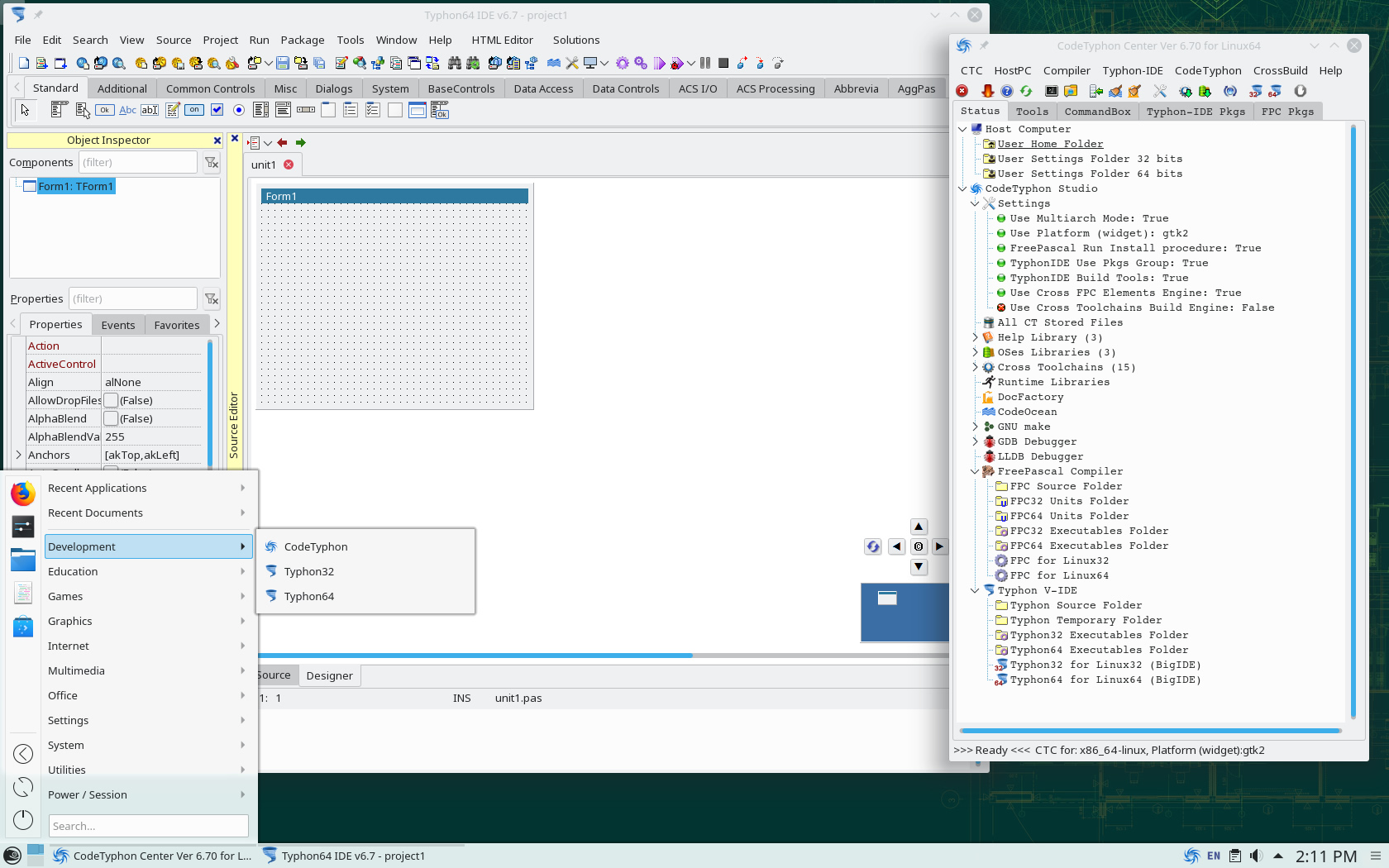Select the TToggleBox 'on' component

tap(194, 109)
